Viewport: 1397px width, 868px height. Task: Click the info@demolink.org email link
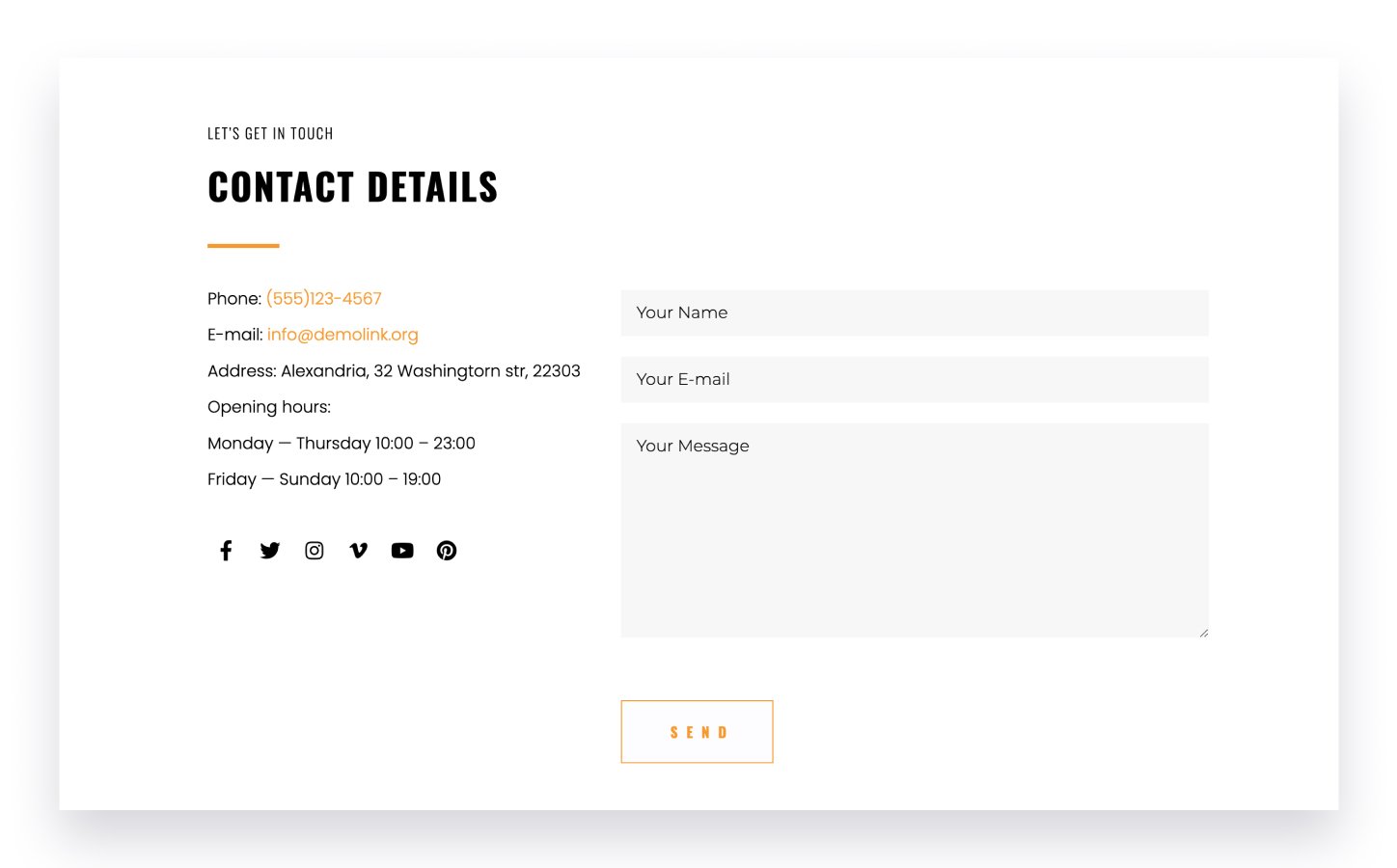click(x=342, y=335)
